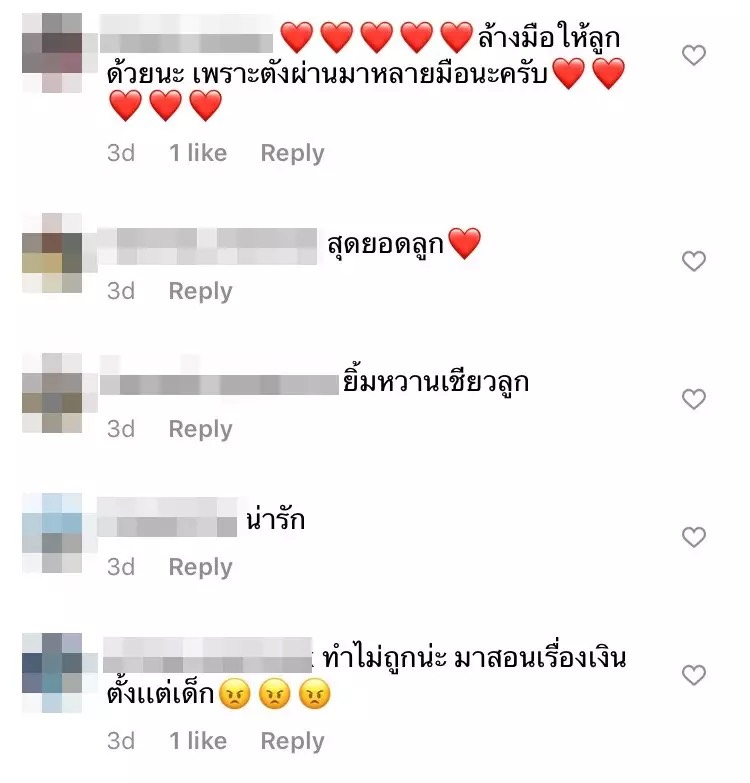Heart the angry-emoji comment about money

click(x=694, y=675)
